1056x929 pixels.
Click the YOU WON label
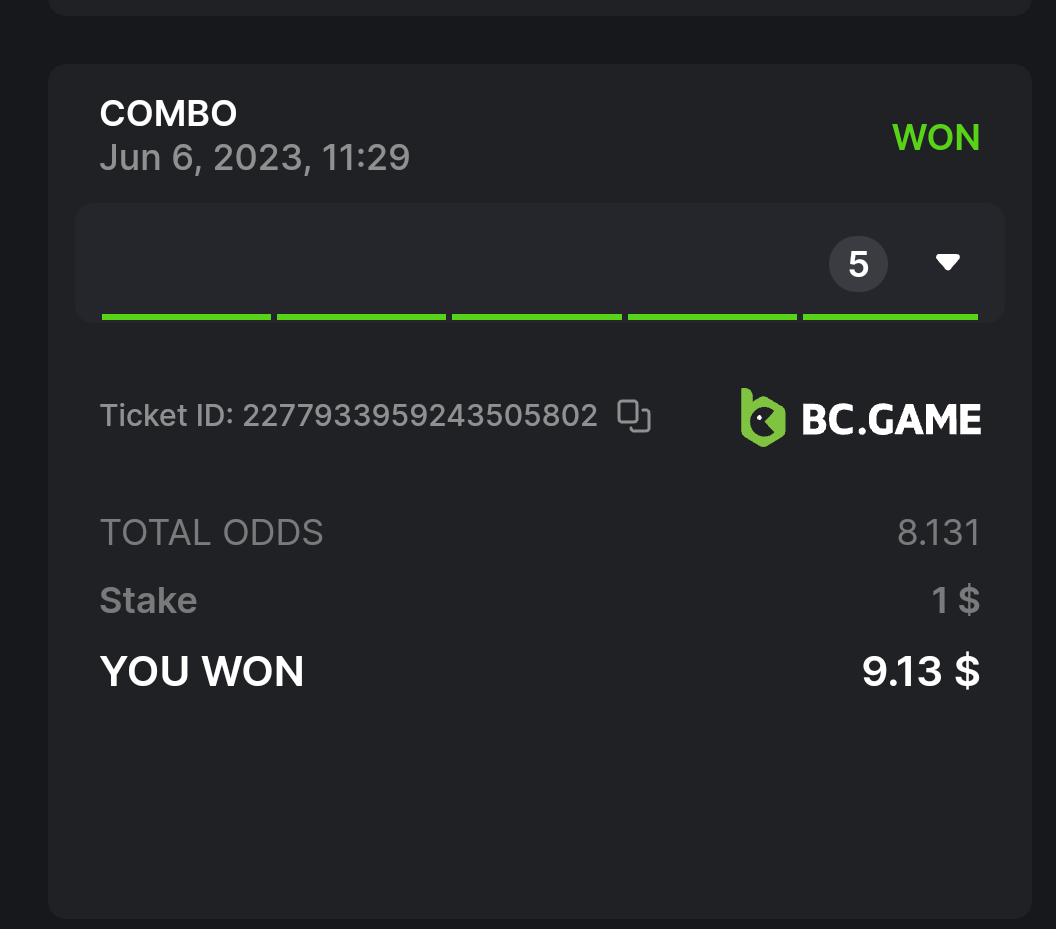pyautogui.click(x=201, y=672)
